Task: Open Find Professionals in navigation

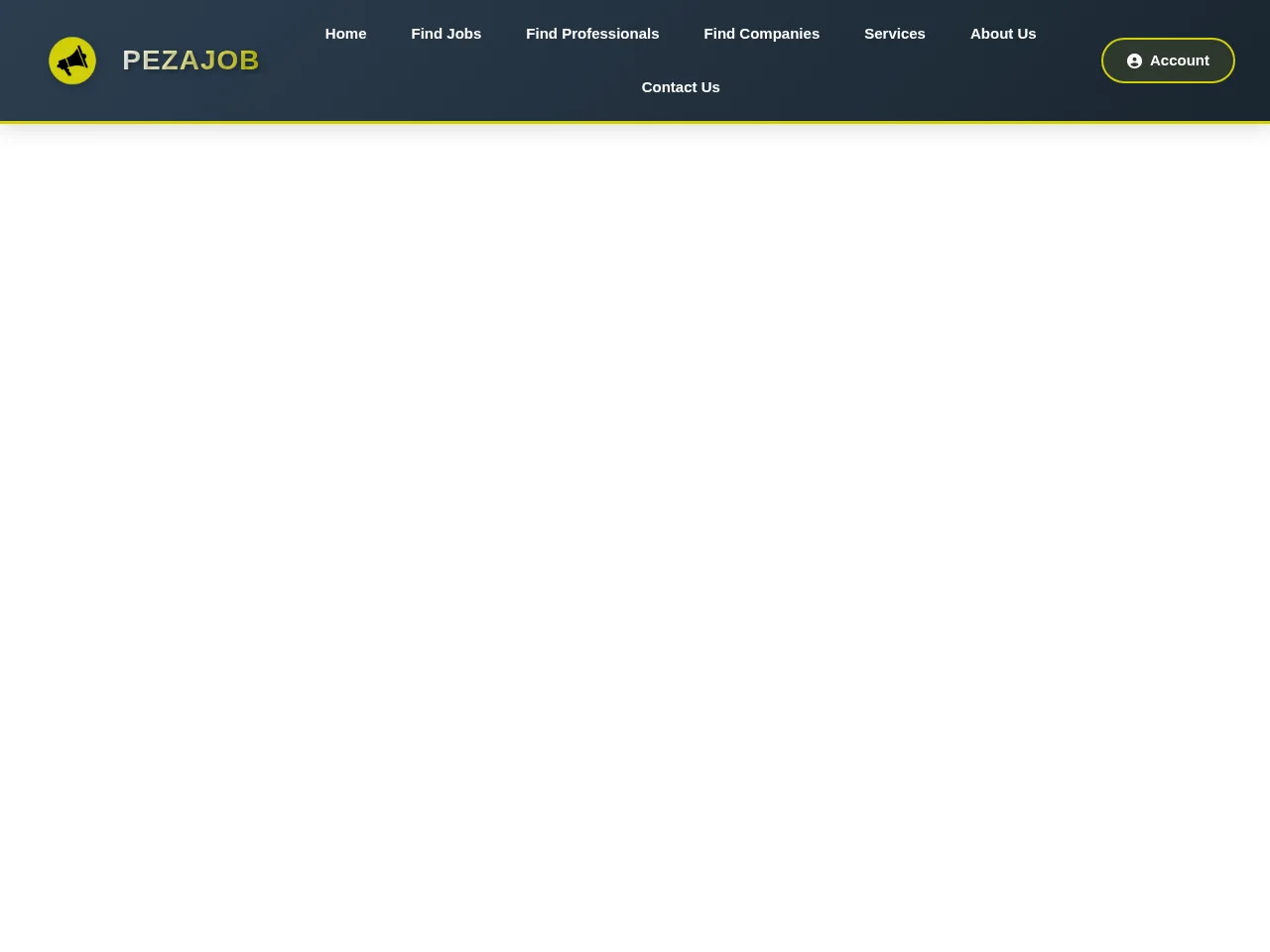Action: coord(592,34)
